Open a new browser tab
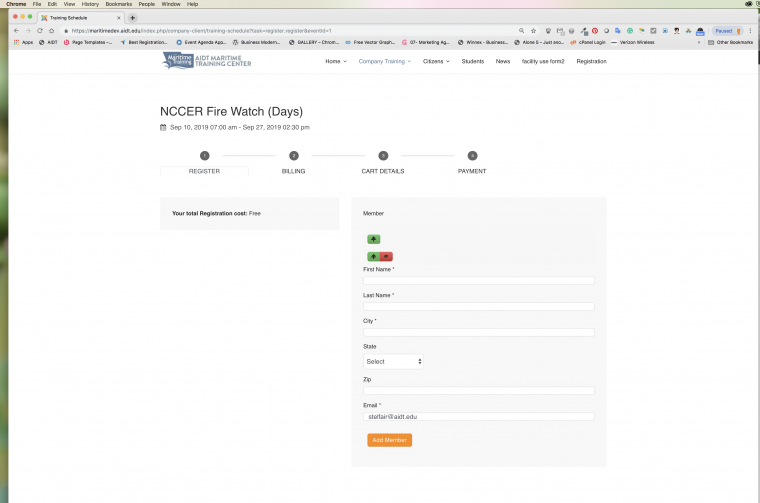The image size is (760, 503). (132, 18)
